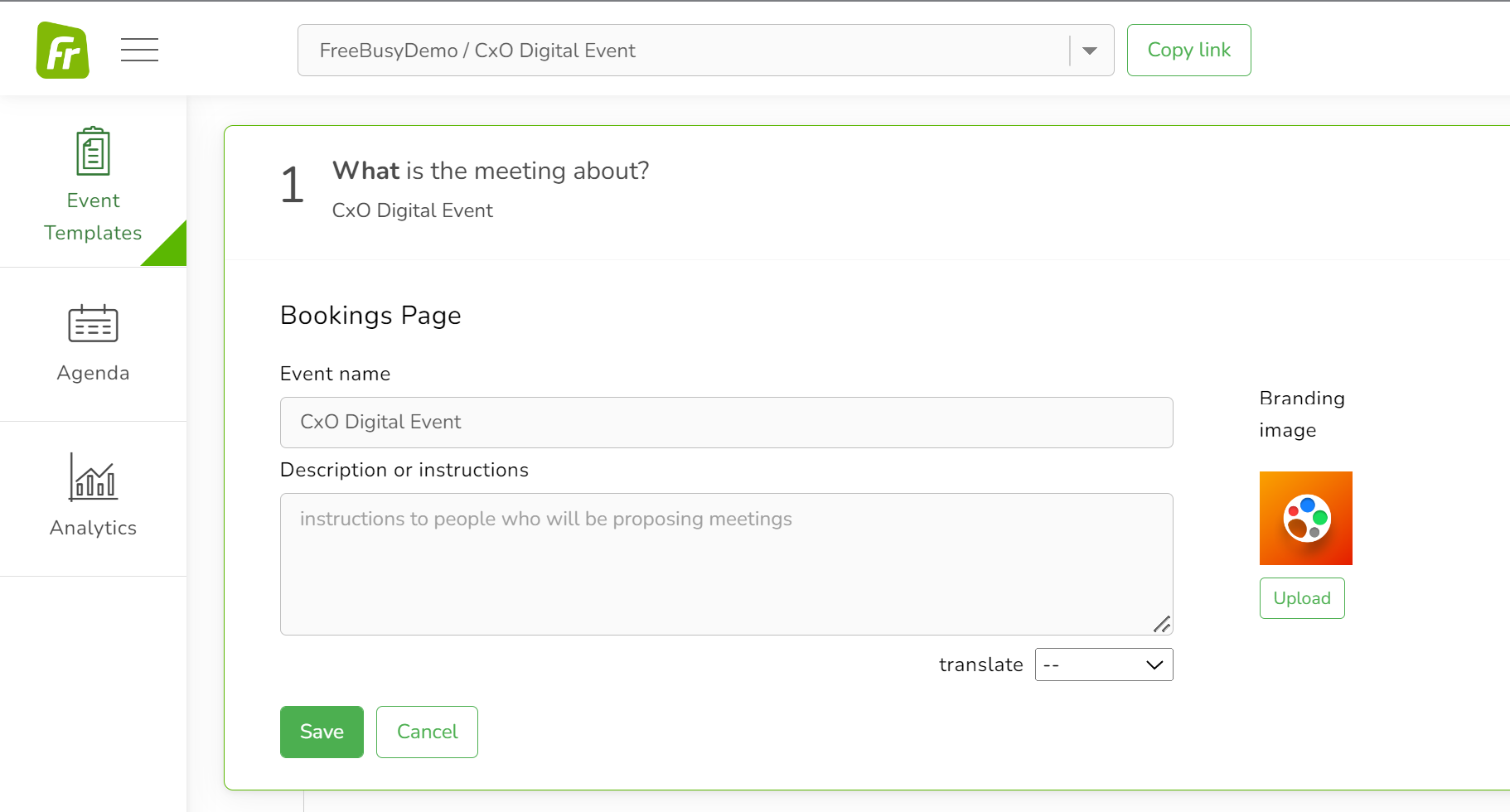Expand the event selector dropdown arrow
The height and width of the screenshot is (812, 1510).
(1090, 51)
